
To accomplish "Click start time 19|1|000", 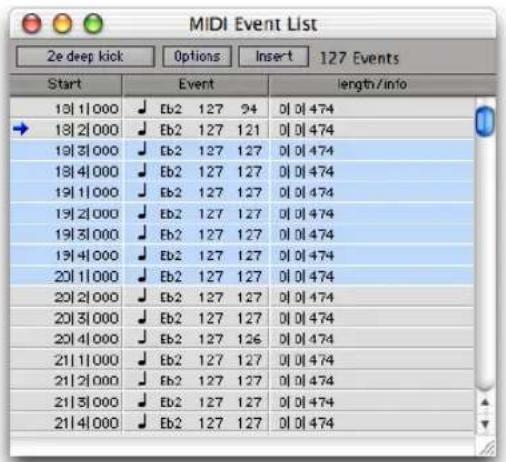I will [87, 193].
